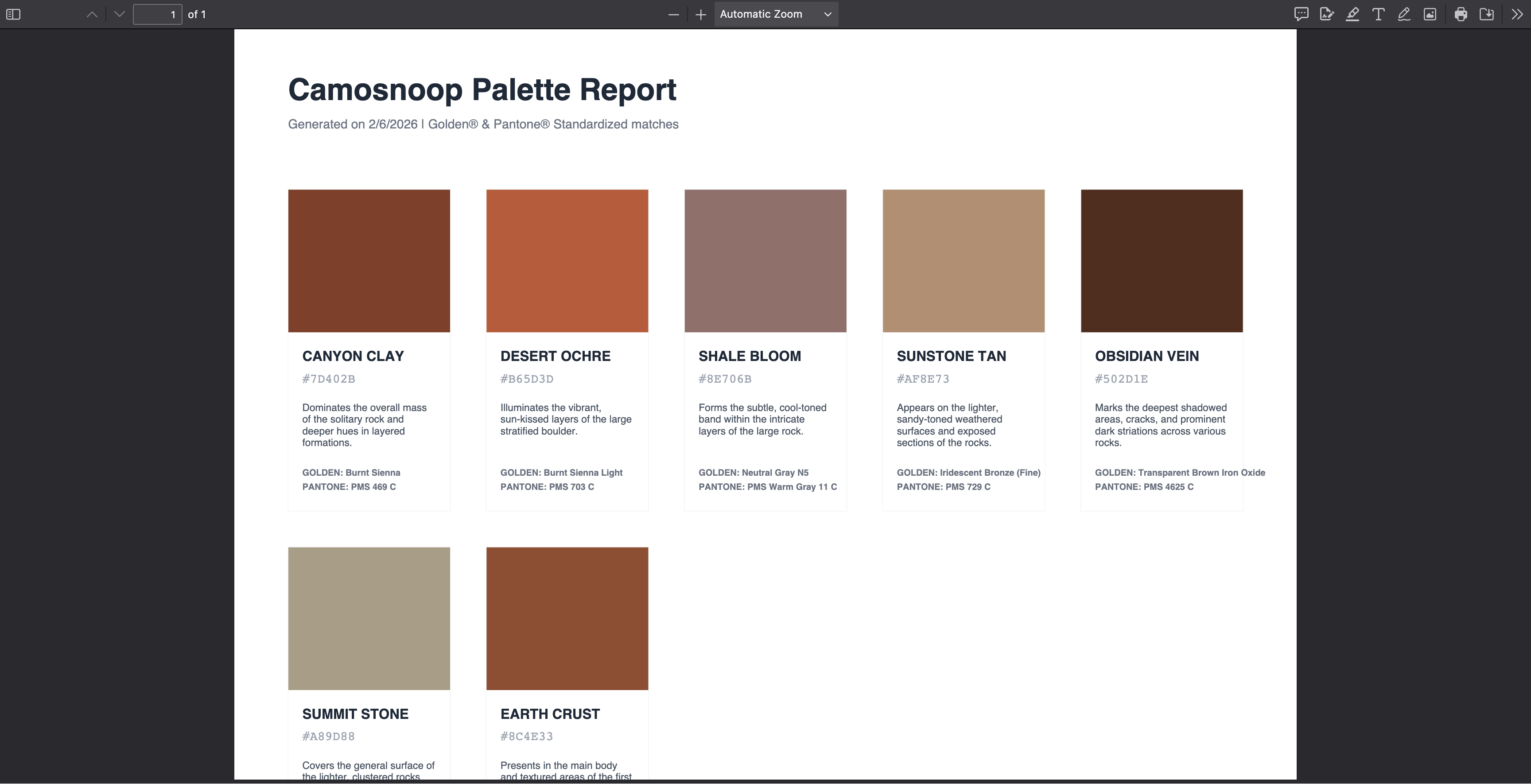Screen dimensions: 1531x784
Task: Open the Automatic Zoom dropdown
Action: (x=776, y=14)
